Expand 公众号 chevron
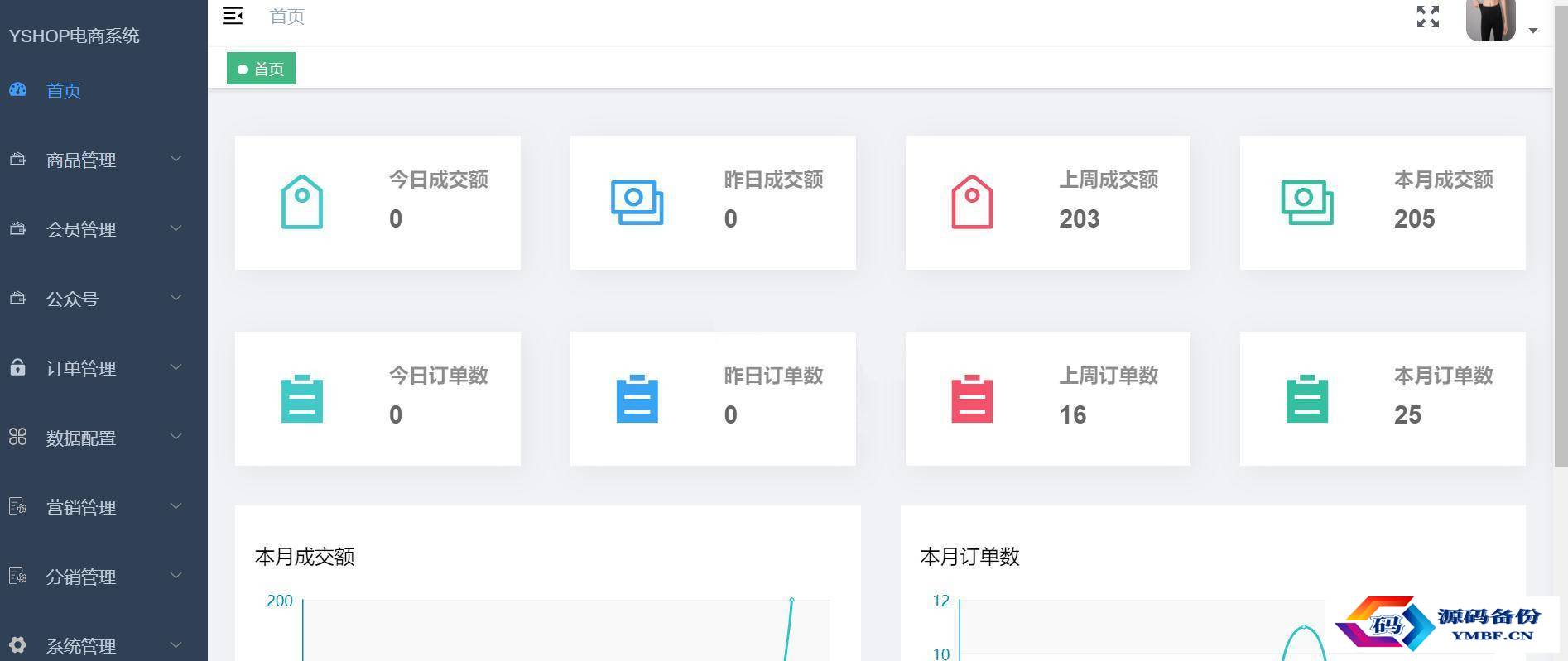Viewport: 1568px width, 661px height. (x=176, y=298)
